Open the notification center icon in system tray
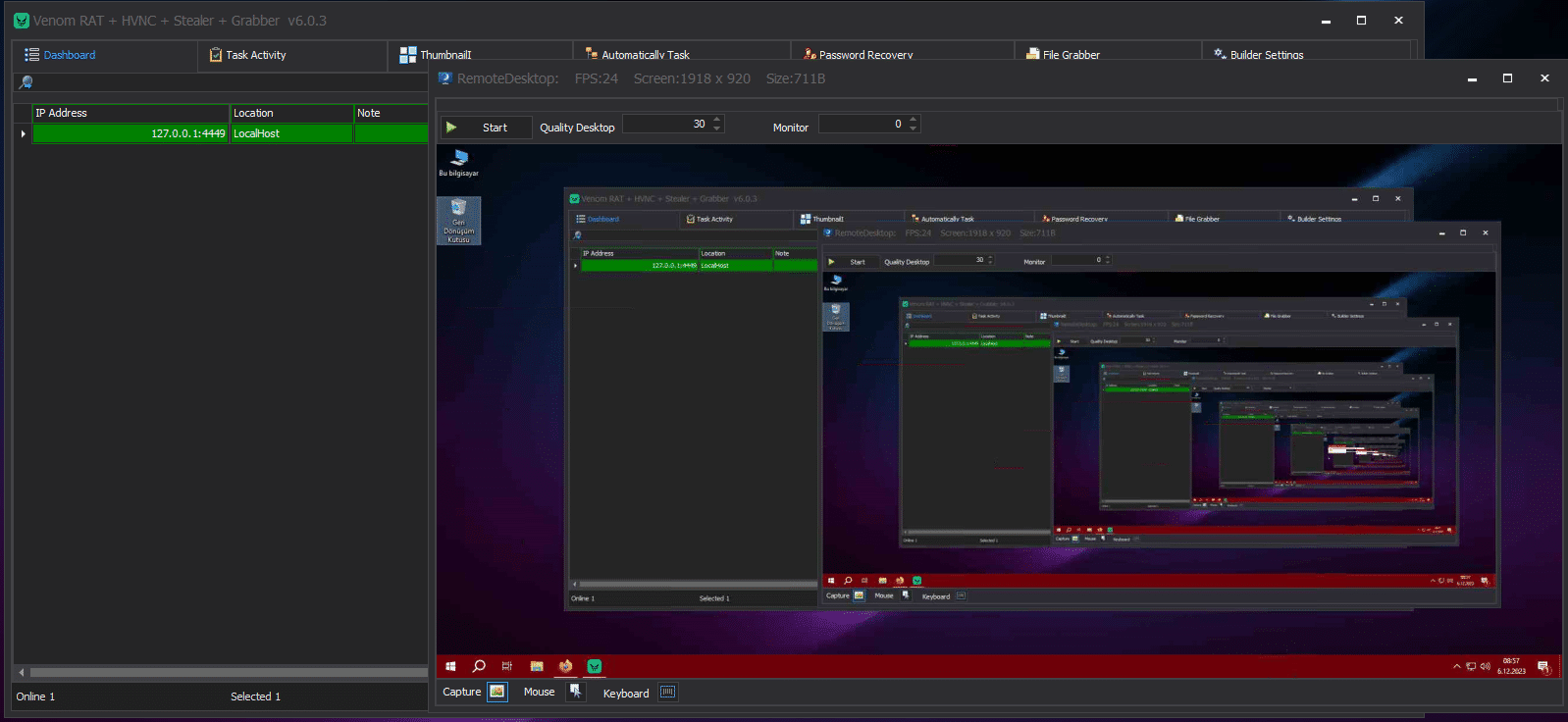The width and height of the screenshot is (1568, 722). pyautogui.click(x=1543, y=667)
